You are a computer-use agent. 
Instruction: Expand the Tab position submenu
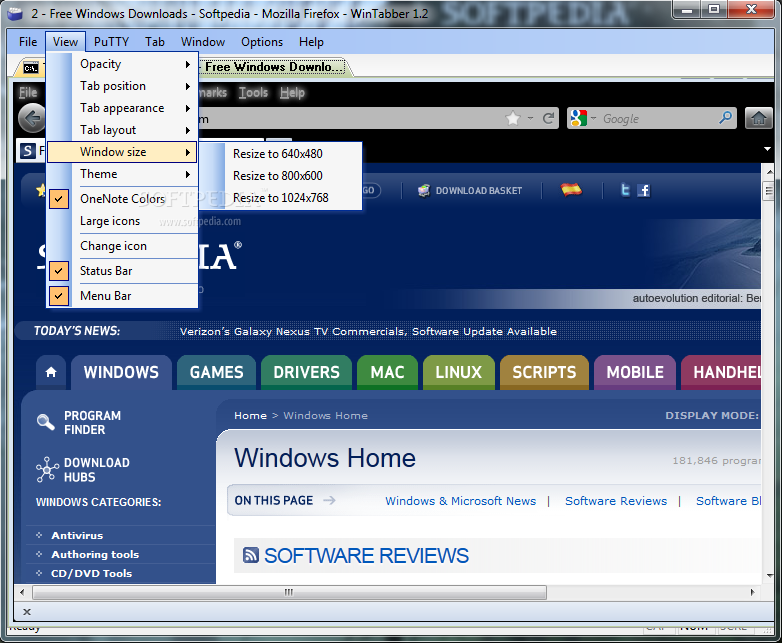coord(122,86)
